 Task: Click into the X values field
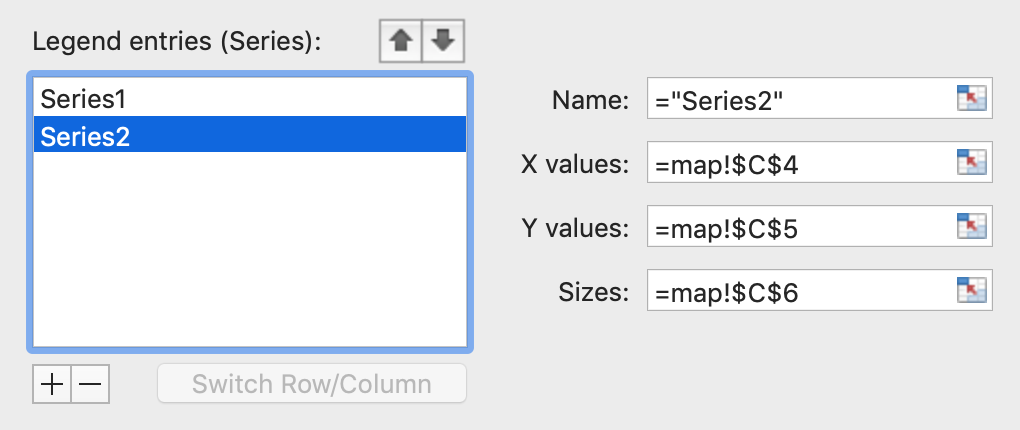800,162
